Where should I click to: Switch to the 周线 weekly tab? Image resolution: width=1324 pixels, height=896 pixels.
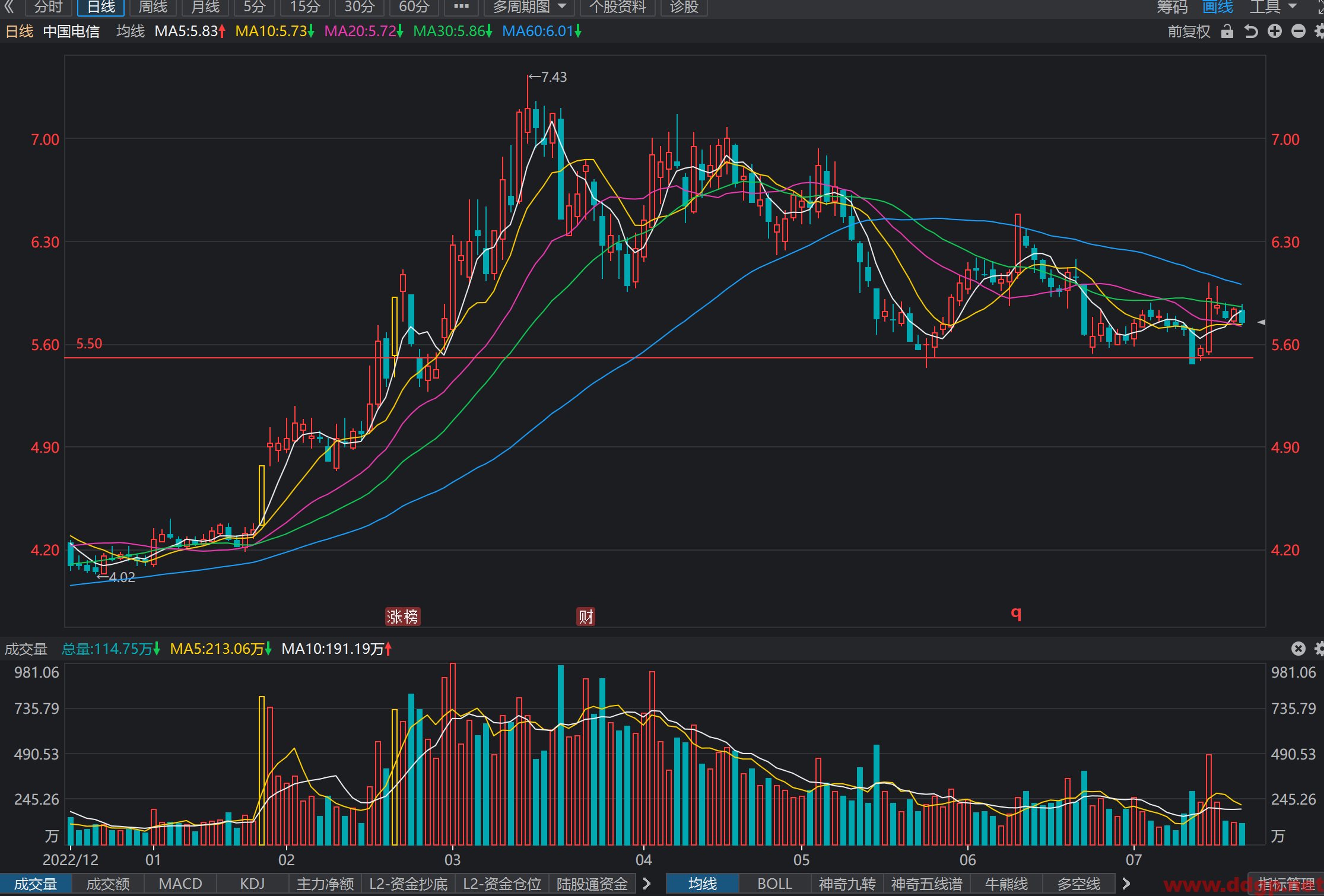click(153, 7)
